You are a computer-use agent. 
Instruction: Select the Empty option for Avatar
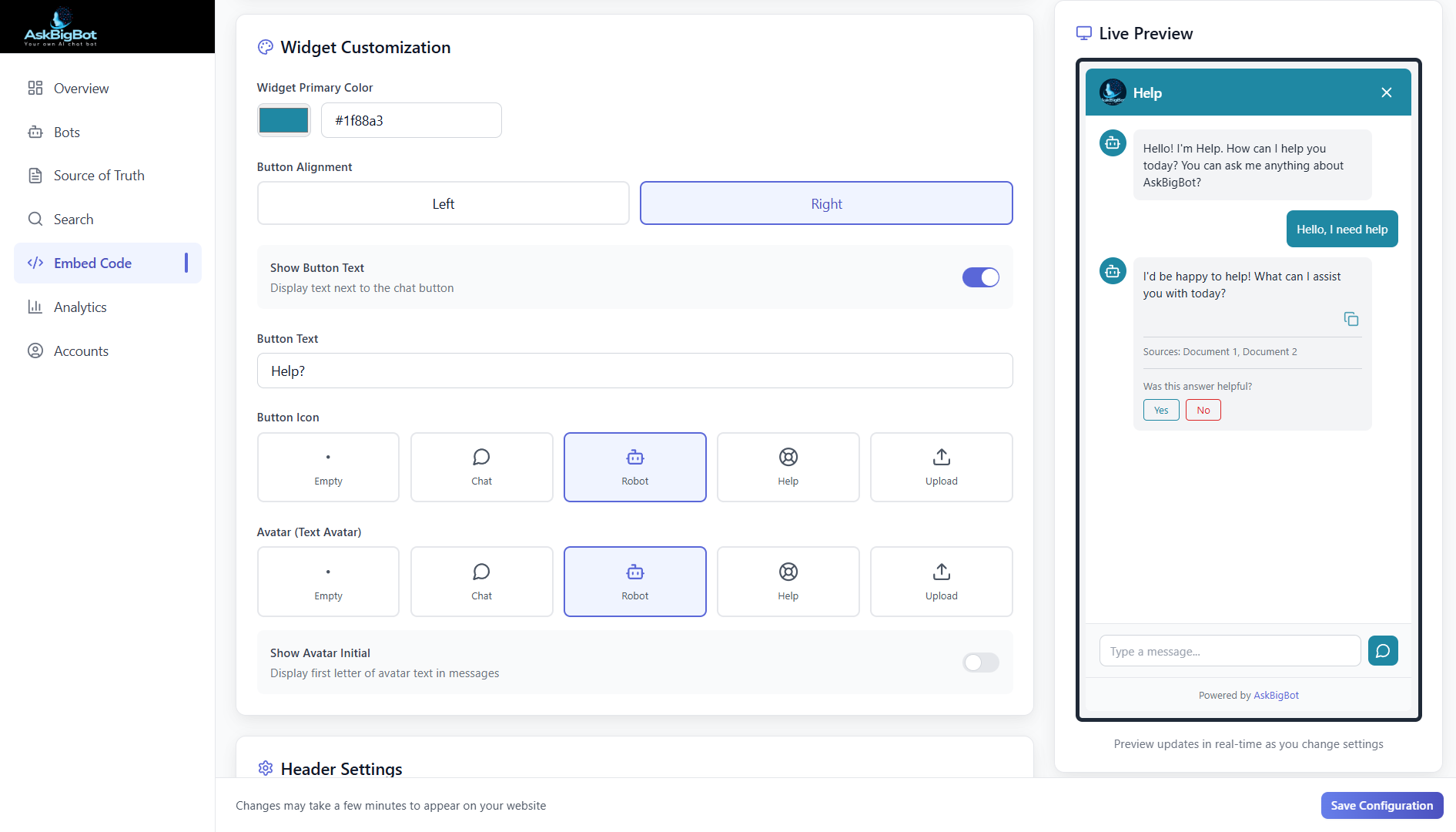point(328,582)
